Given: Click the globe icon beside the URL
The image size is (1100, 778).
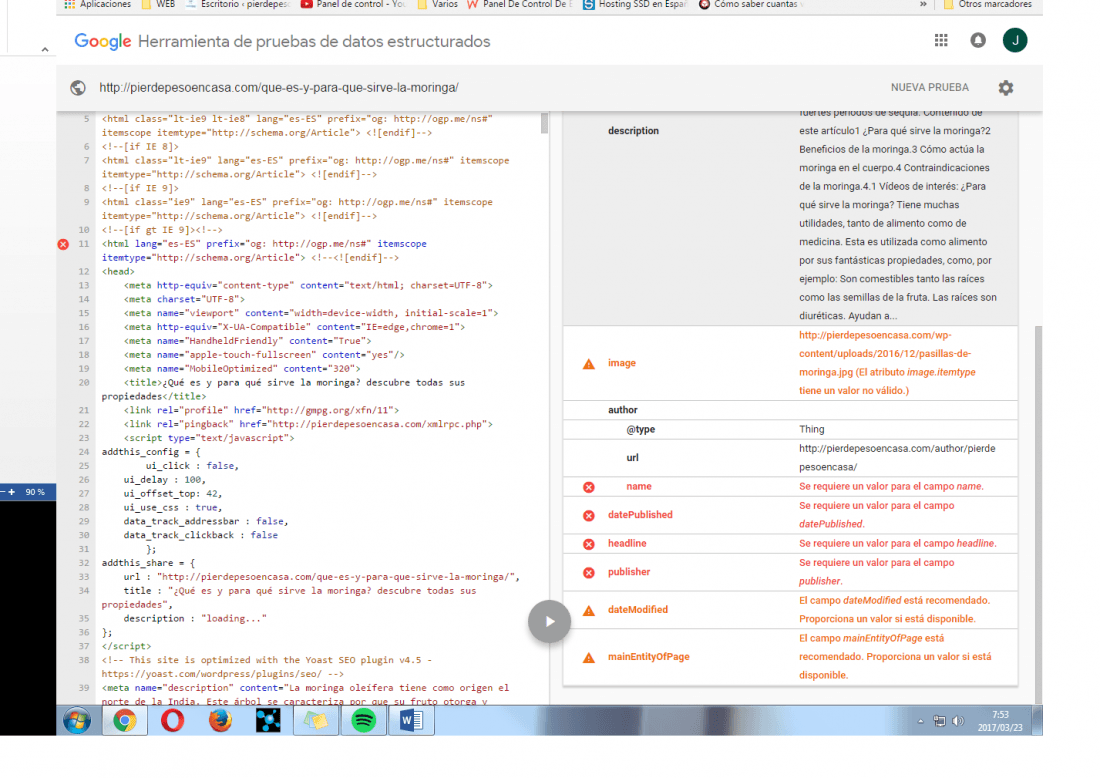Looking at the screenshot, I should (78, 88).
